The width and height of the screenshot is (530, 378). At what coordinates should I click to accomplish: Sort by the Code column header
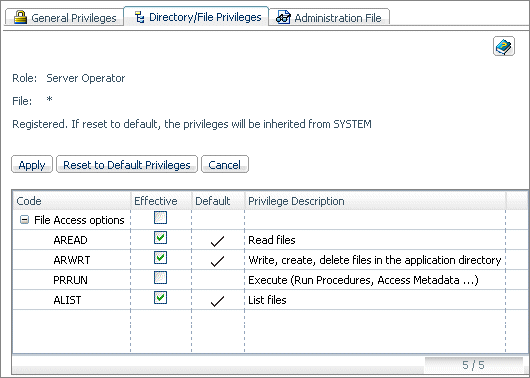71,201
